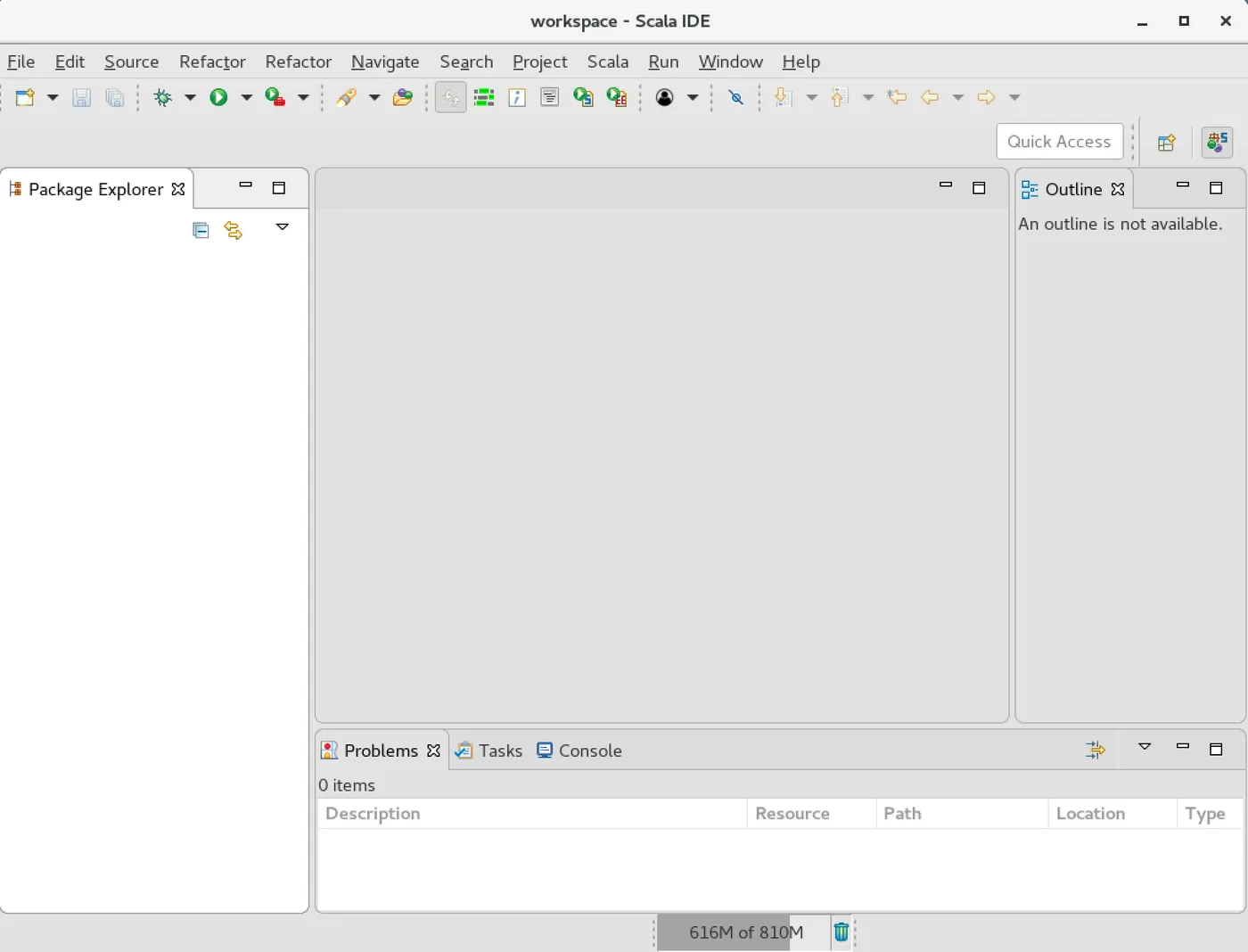Open the Navigate menu

(385, 62)
